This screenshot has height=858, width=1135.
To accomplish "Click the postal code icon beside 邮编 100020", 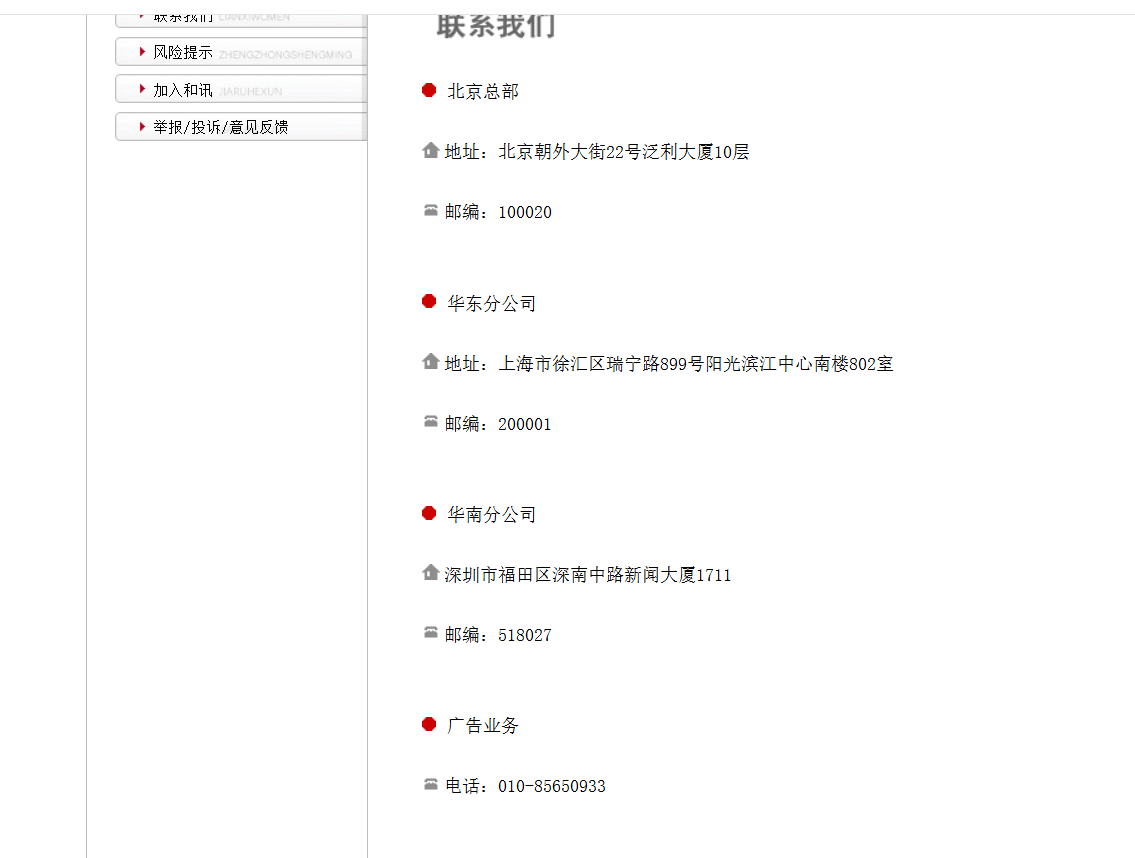I will pos(430,211).
